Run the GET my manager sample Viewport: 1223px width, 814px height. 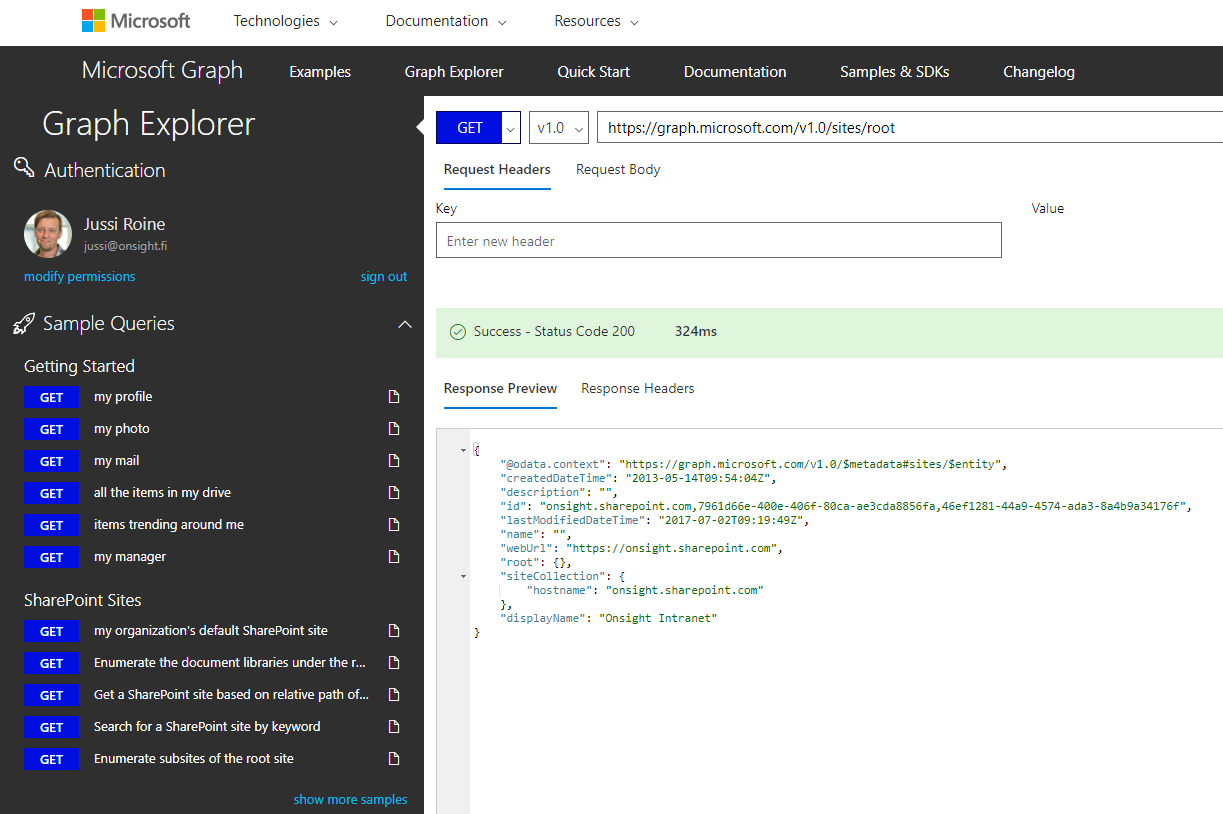pos(52,557)
